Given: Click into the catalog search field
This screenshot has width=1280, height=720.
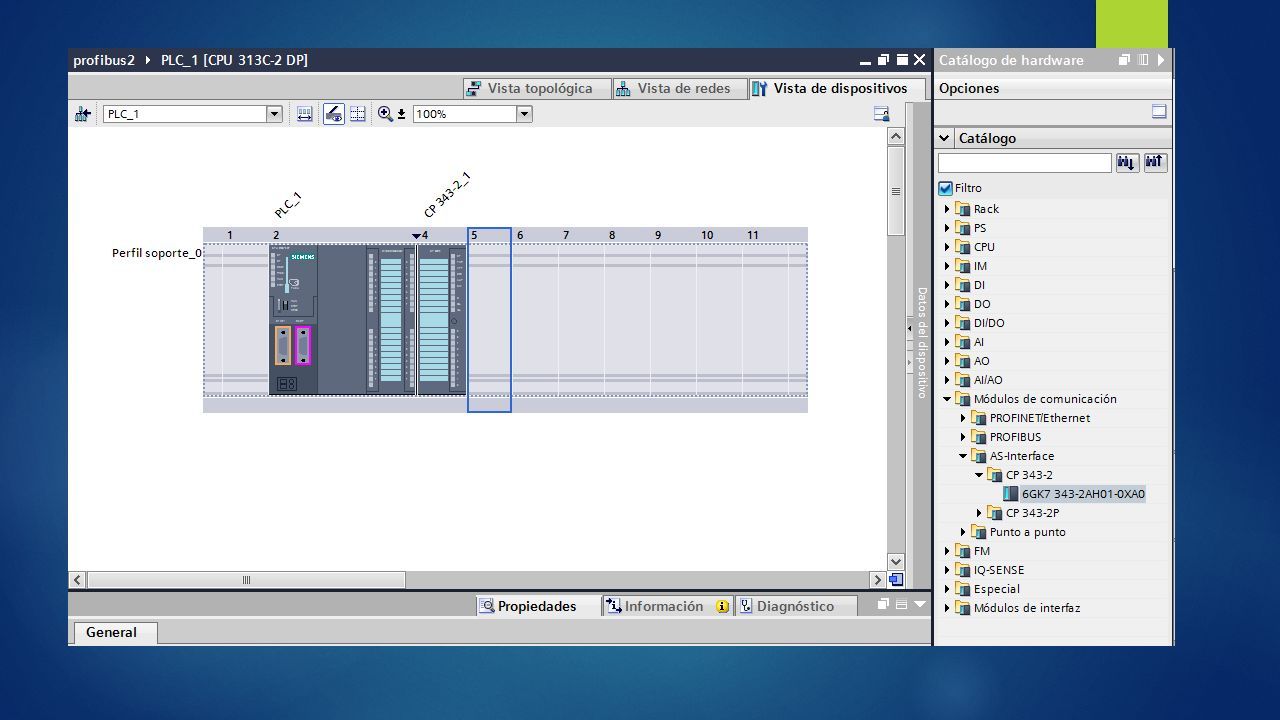Looking at the screenshot, I should (x=1025, y=162).
